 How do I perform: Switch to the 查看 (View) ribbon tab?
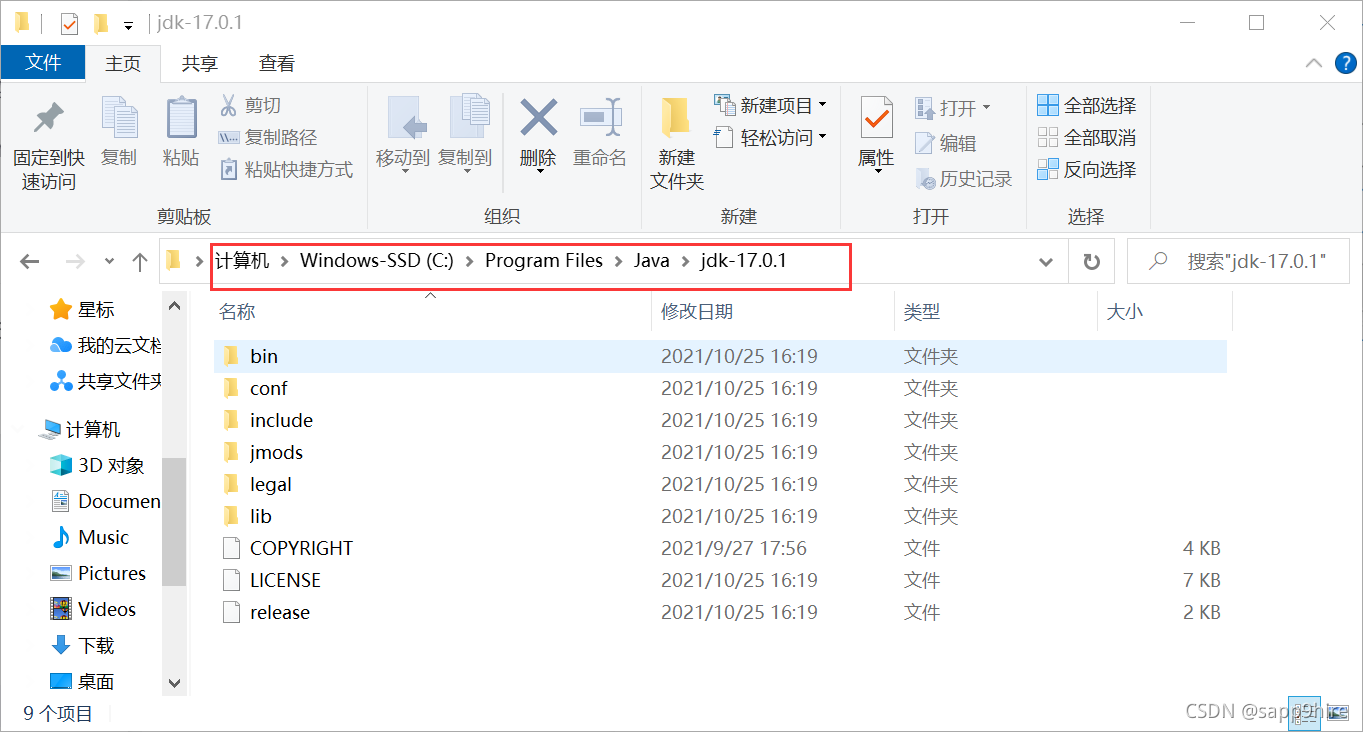(x=277, y=63)
